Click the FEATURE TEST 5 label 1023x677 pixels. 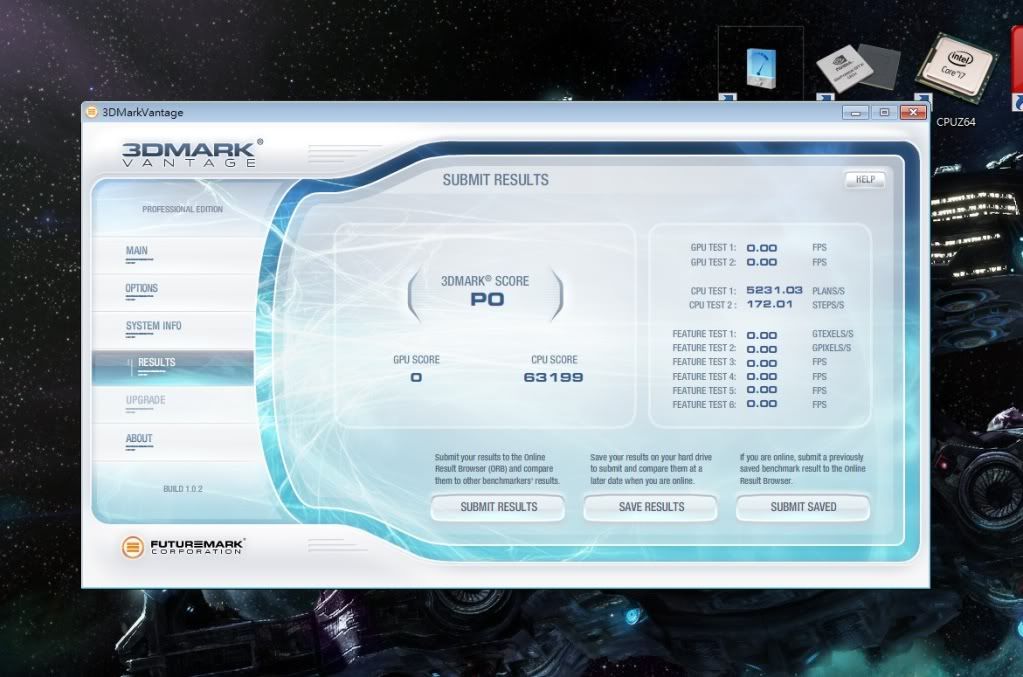point(704,391)
